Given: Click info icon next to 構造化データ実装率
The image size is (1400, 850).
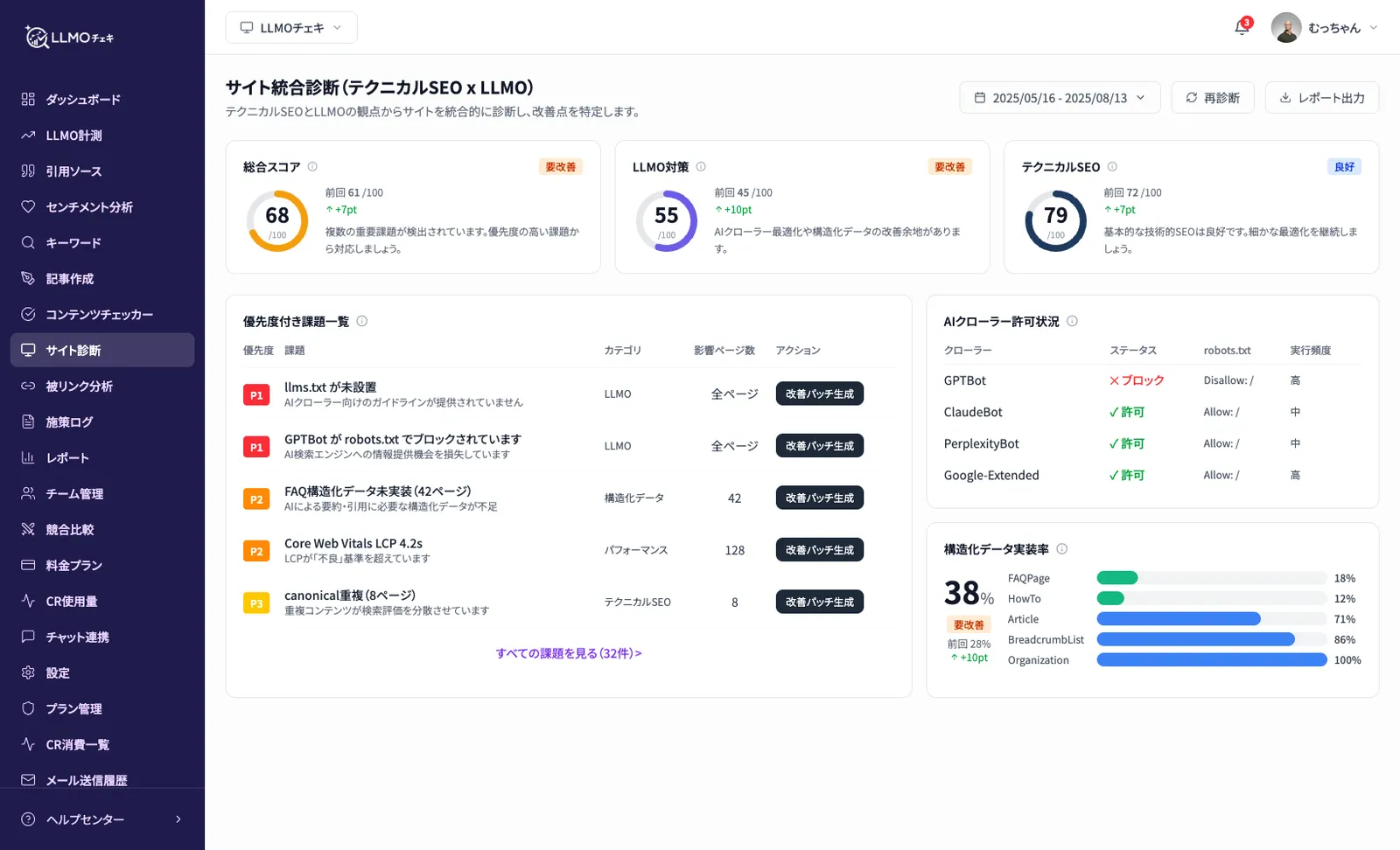Looking at the screenshot, I should click(x=1062, y=549).
